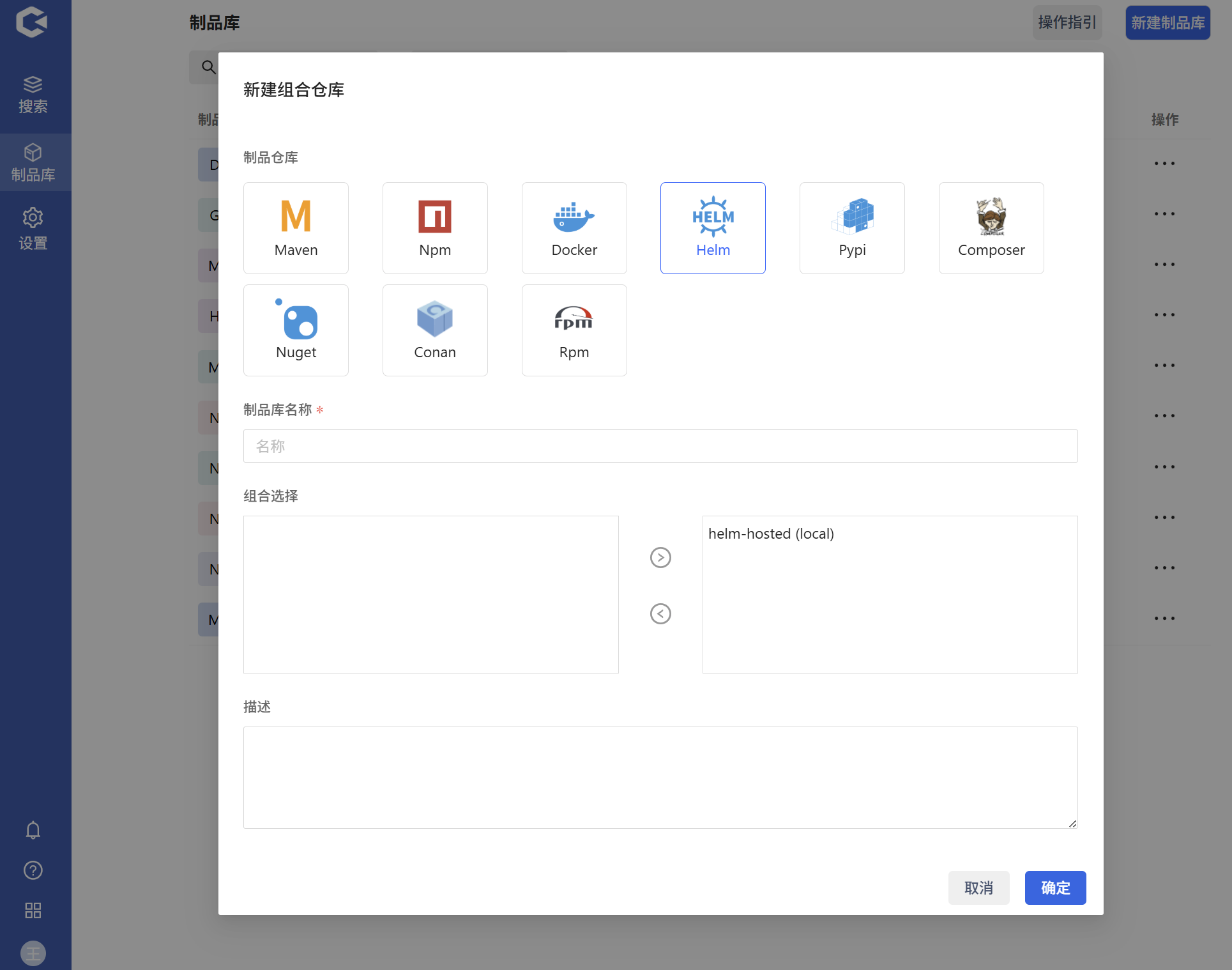Pick the Docker repository type

pyautogui.click(x=574, y=228)
